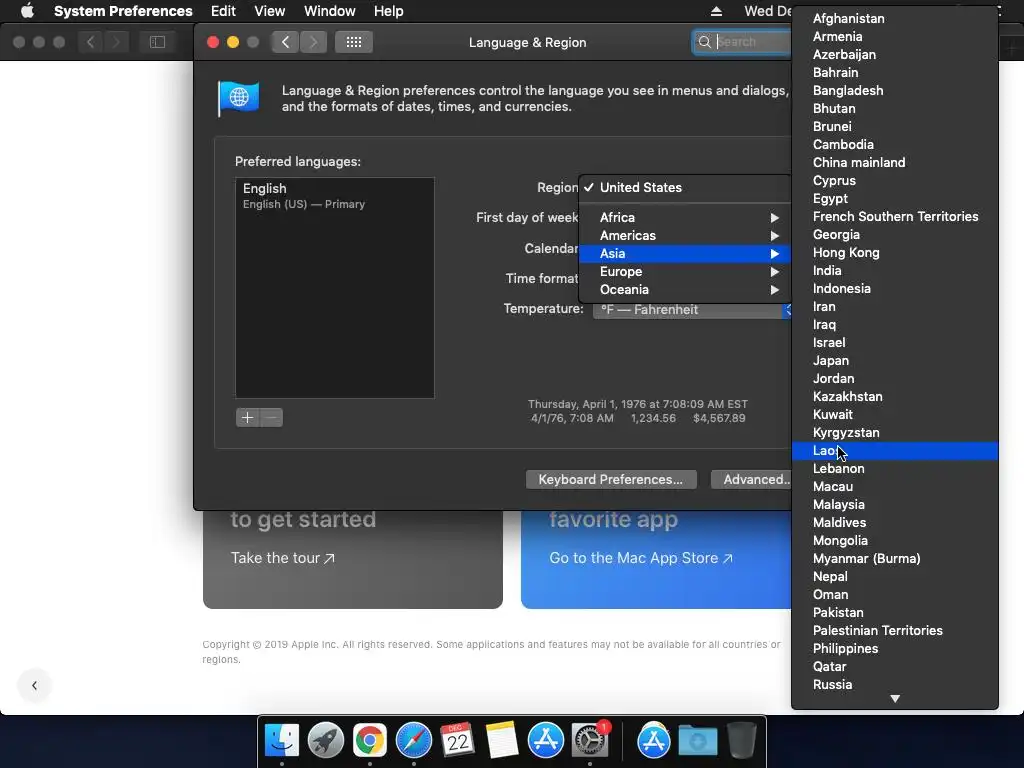The height and width of the screenshot is (768, 1024).
Task: Choose Afghanistan from the country list
Action: pos(895,18)
